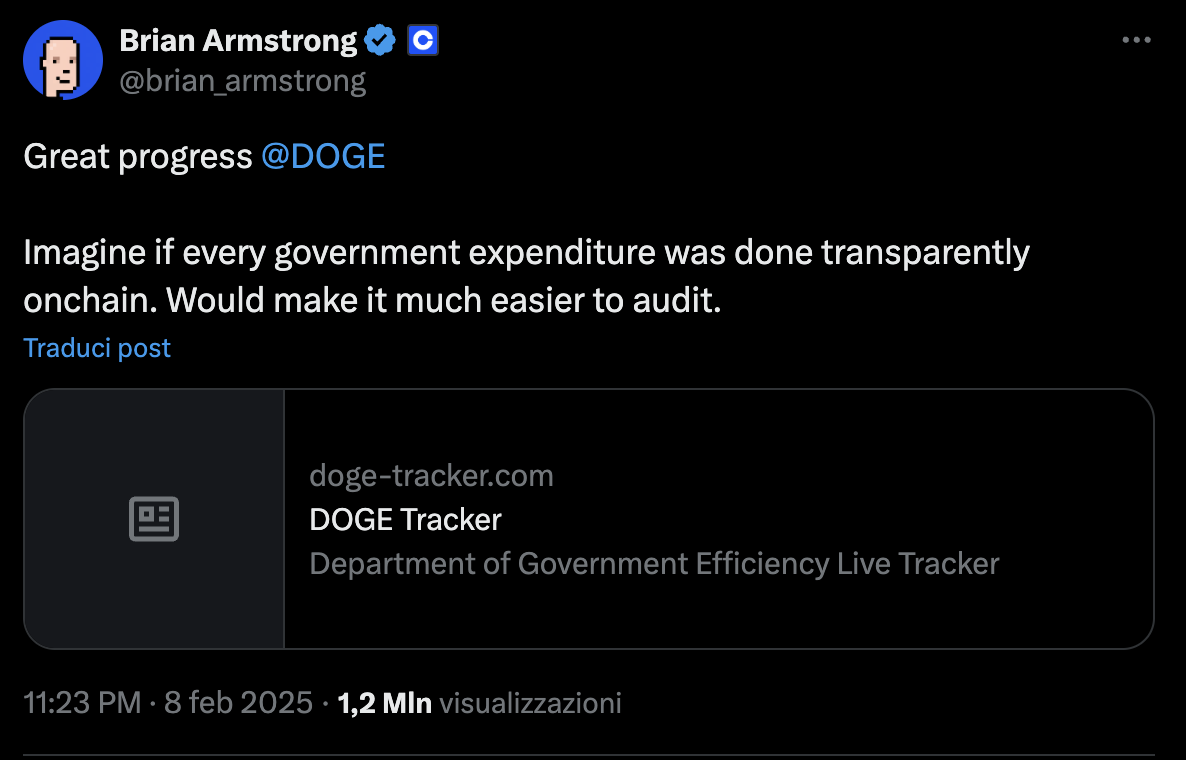Open the more options three-dot menu
This screenshot has height=760, width=1186.
point(1137,41)
